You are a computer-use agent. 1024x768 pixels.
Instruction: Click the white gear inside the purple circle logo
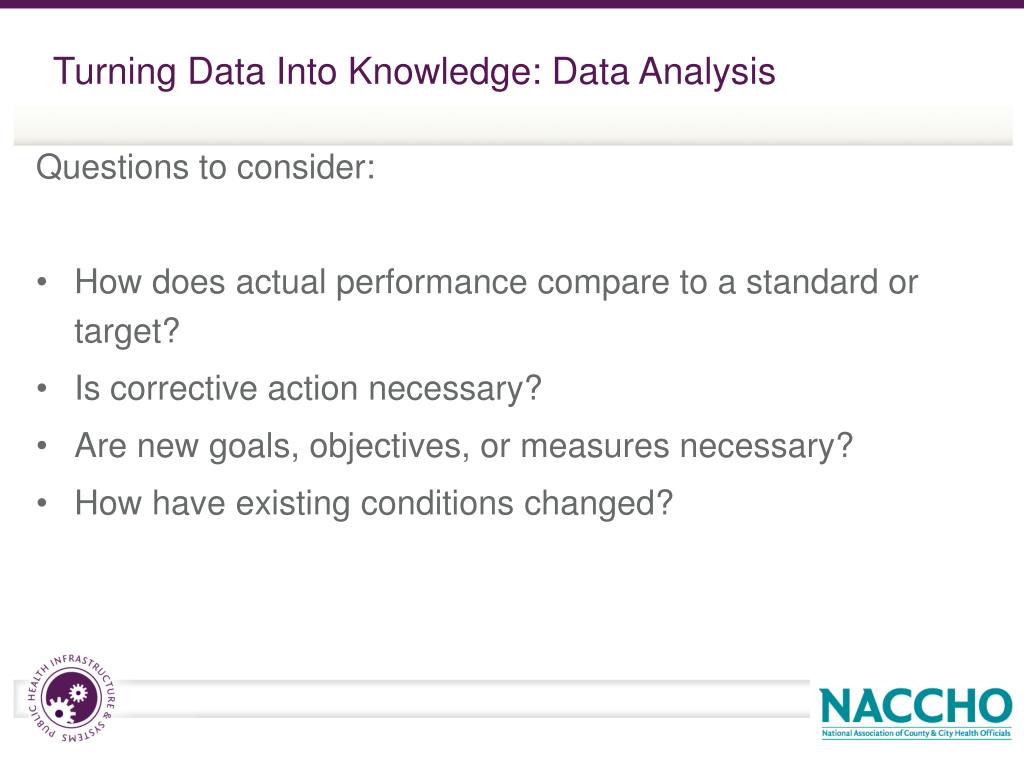(x=77, y=693)
